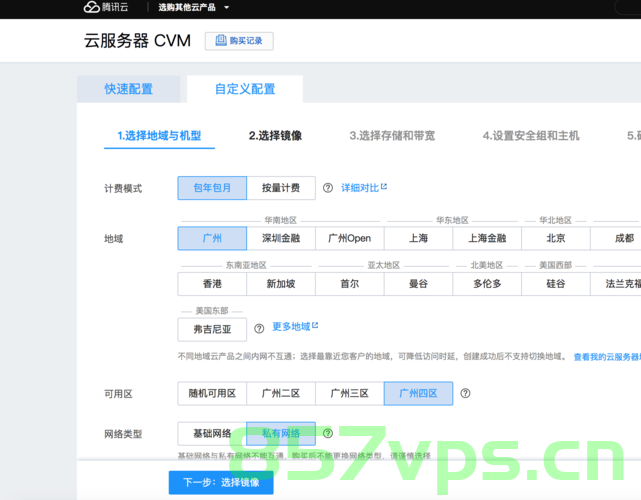Viewport: 641px width, 500px height.
Task: Choose 新加坡 region
Action: pos(281,284)
